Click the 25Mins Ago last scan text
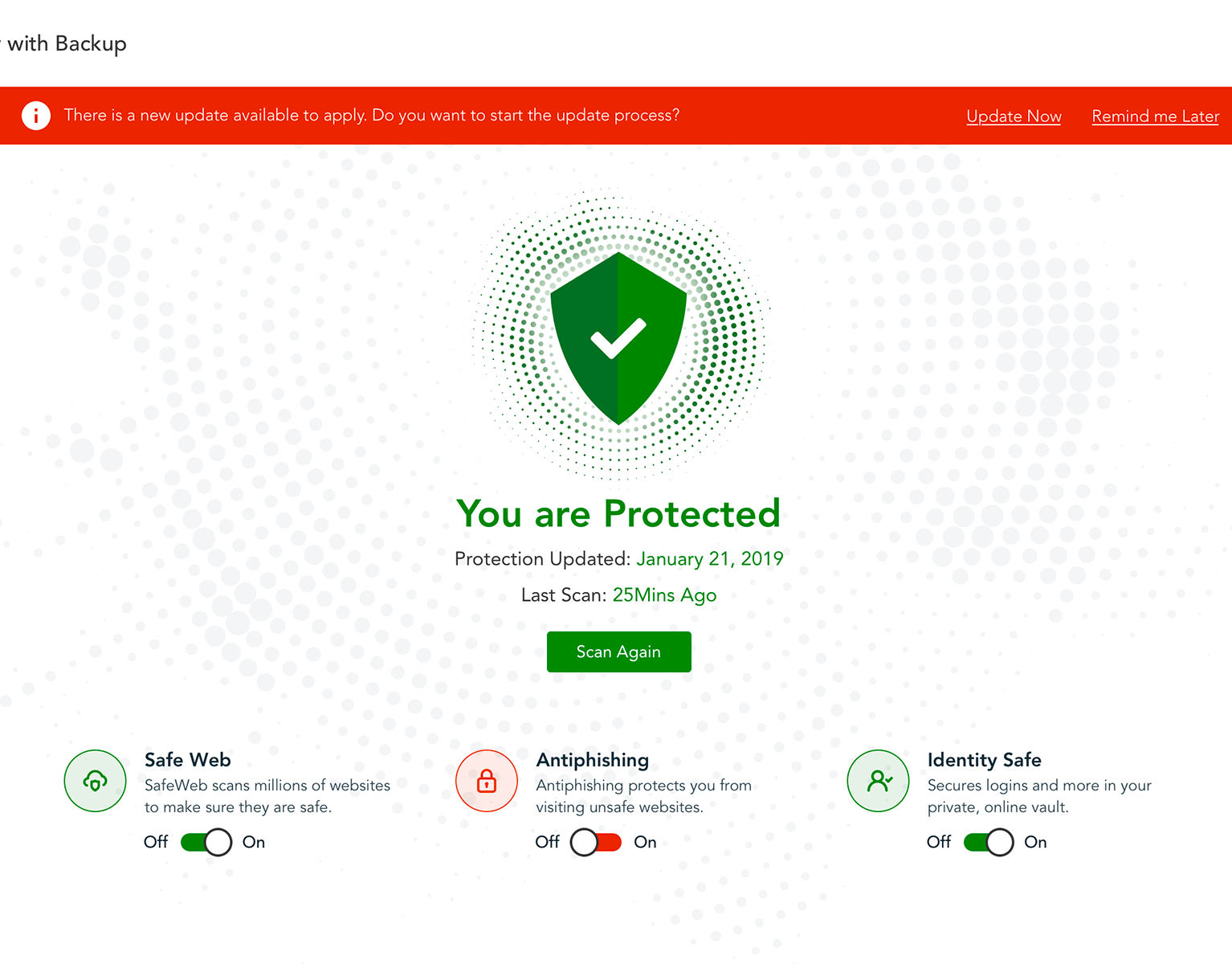 tap(664, 595)
